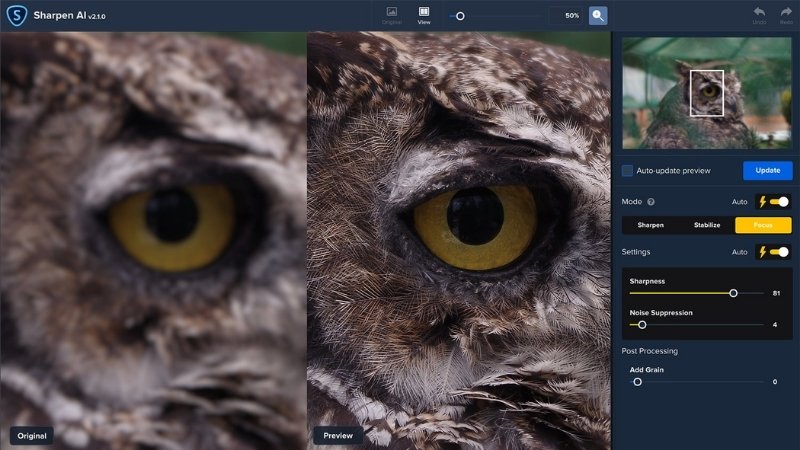This screenshot has height=450, width=800.
Task: Click the magnifier zoom button
Action: click(598, 15)
